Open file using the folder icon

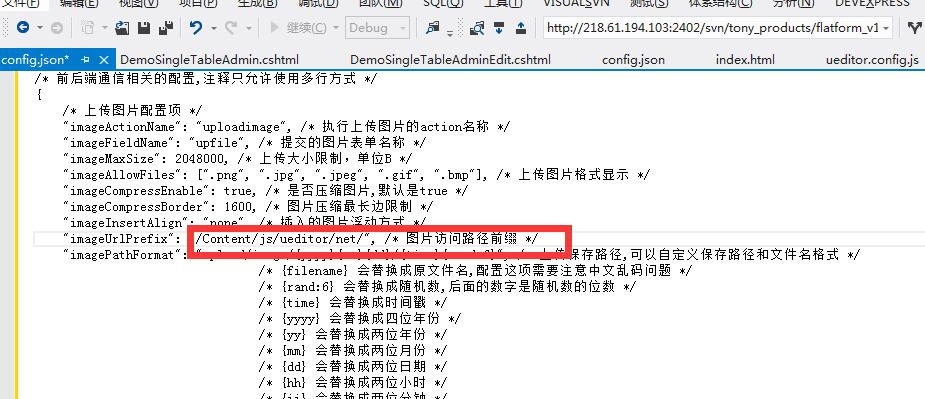pos(122,28)
